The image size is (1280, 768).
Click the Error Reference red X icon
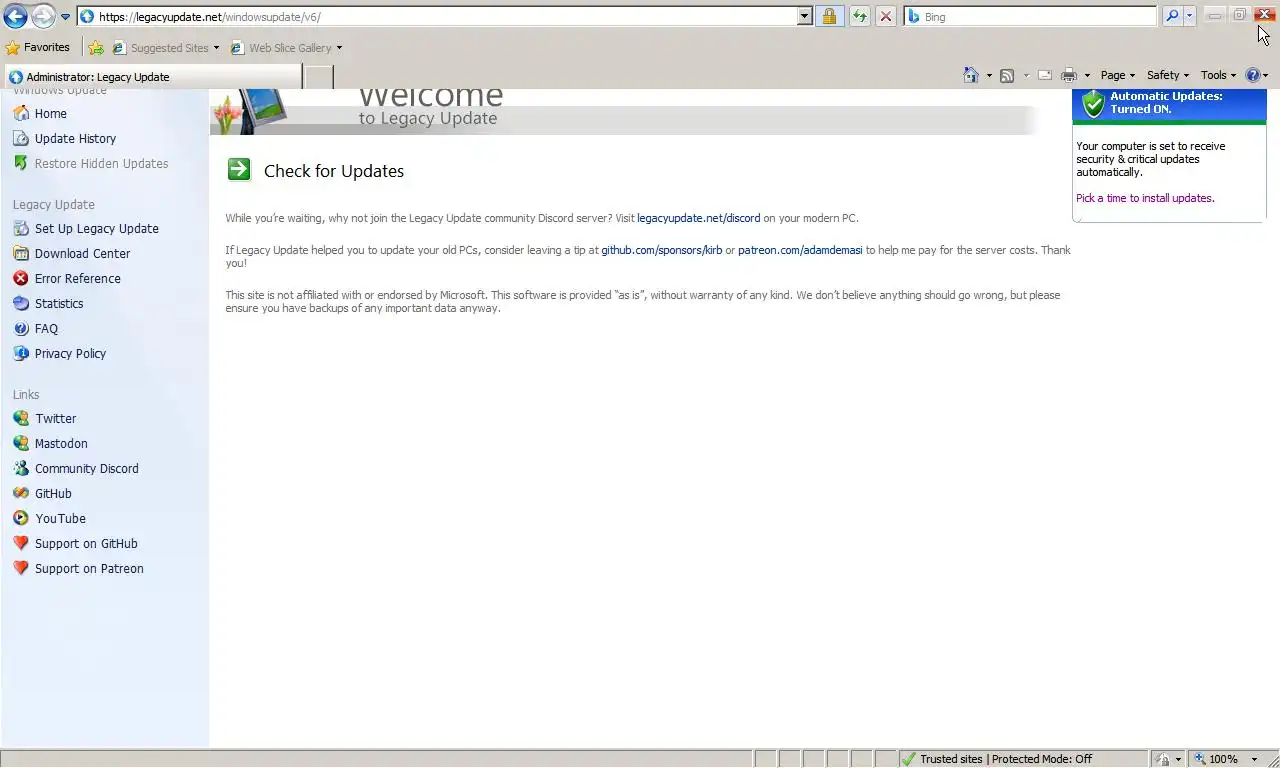(21, 278)
